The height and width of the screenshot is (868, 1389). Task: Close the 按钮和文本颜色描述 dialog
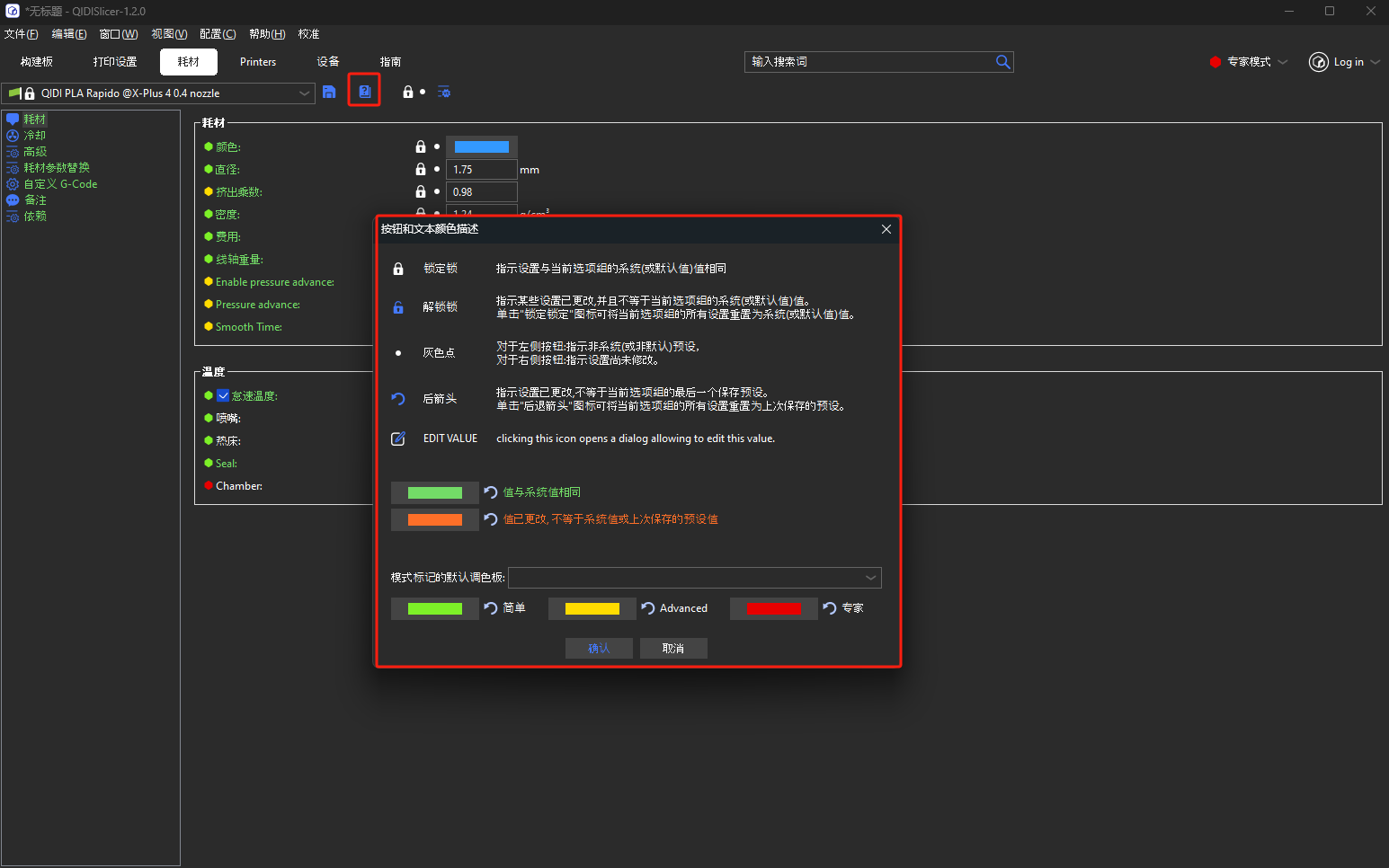886,229
